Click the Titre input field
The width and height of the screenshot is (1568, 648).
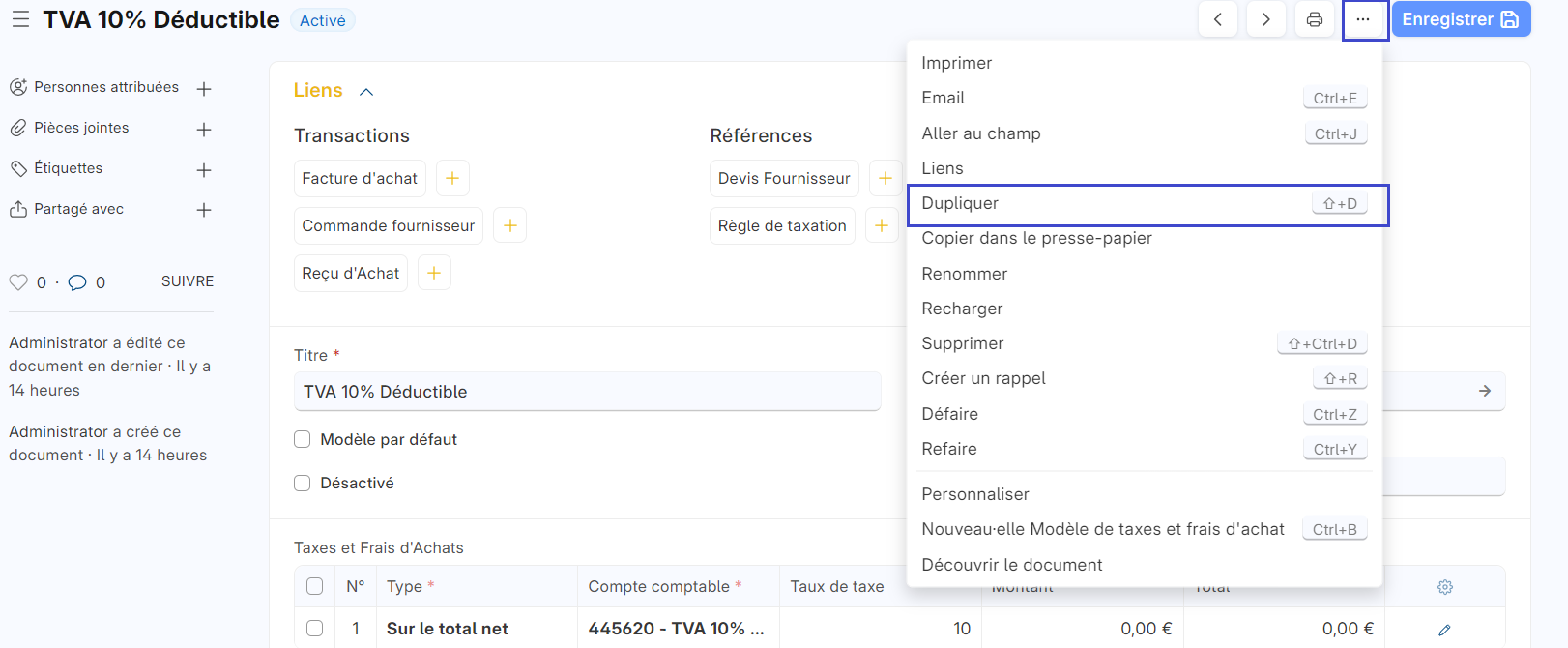tap(587, 392)
